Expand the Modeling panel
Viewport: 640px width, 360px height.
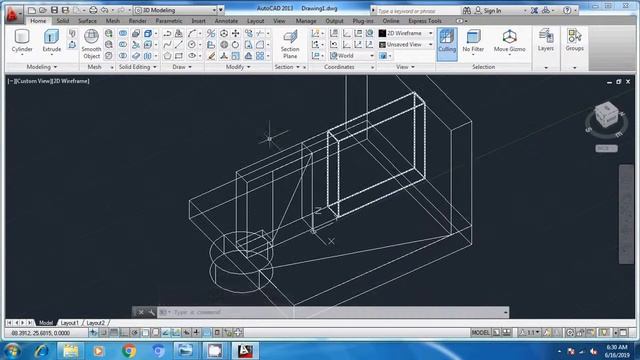point(42,67)
